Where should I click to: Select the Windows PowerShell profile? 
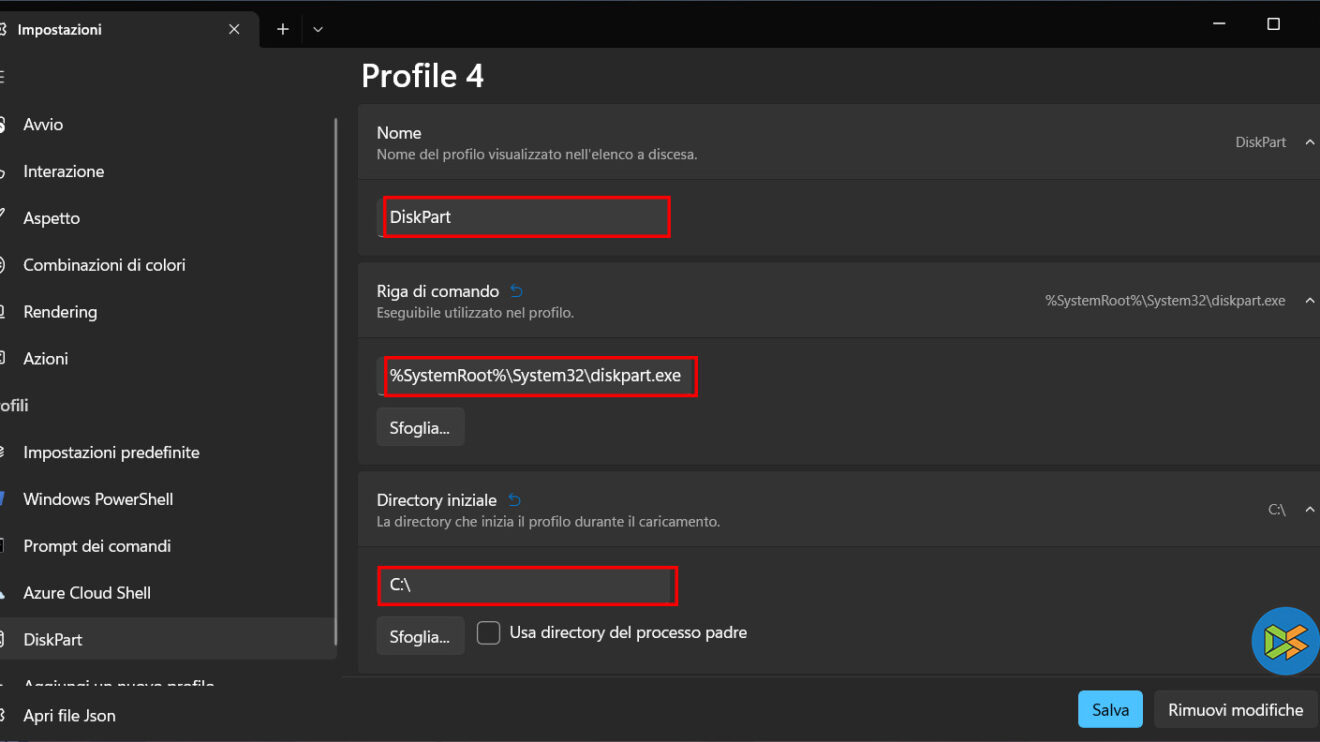tap(98, 499)
